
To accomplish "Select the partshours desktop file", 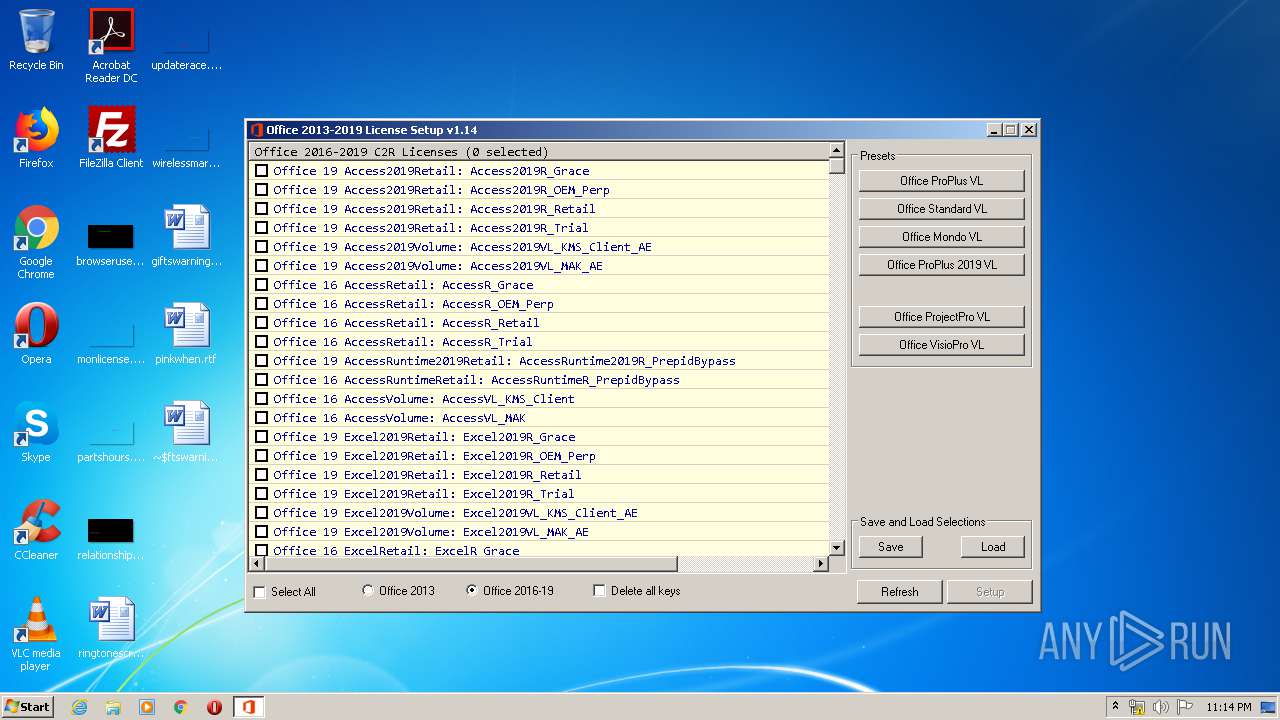I will click(111, 438).
